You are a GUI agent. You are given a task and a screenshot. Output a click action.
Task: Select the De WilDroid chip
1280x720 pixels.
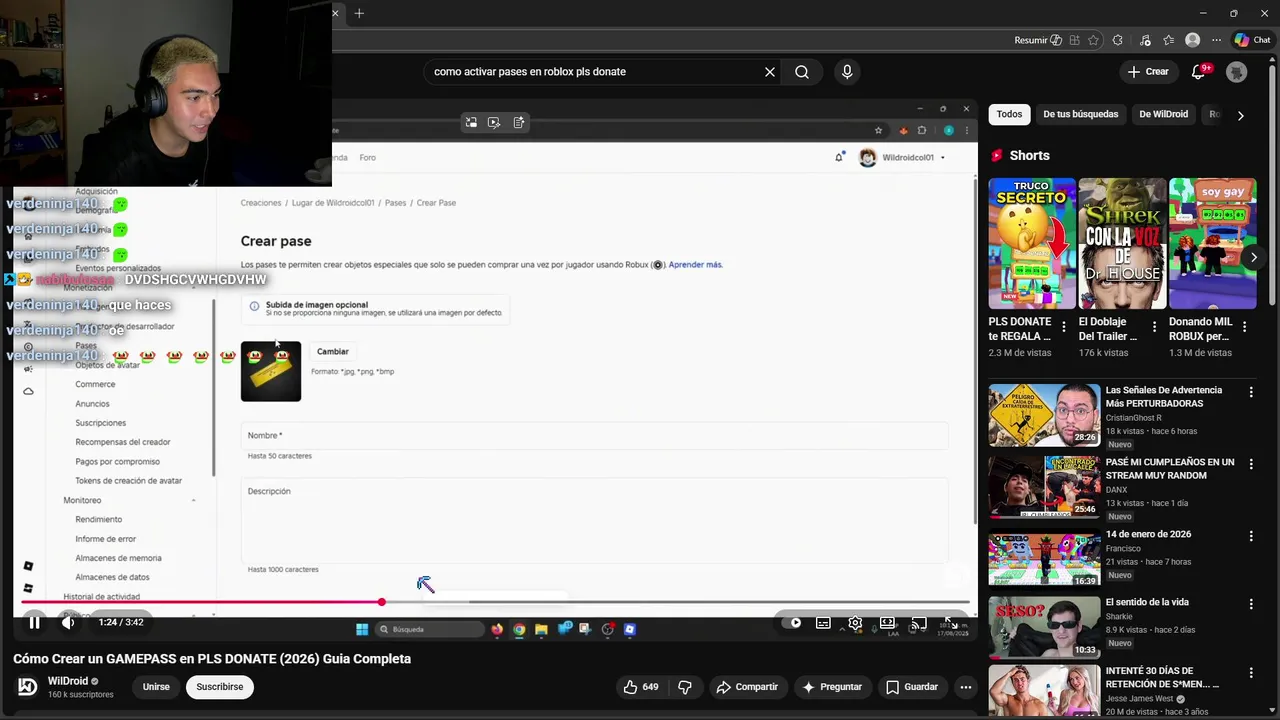point(1164,114)
